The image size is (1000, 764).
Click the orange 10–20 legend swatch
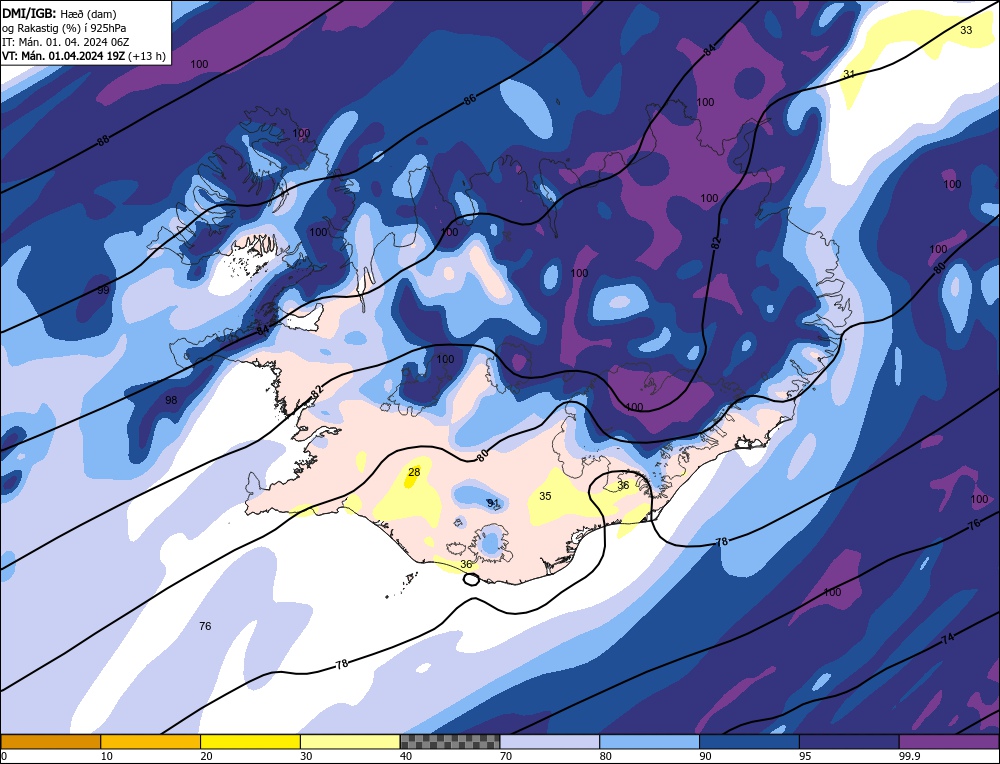(x=151, y=741)
